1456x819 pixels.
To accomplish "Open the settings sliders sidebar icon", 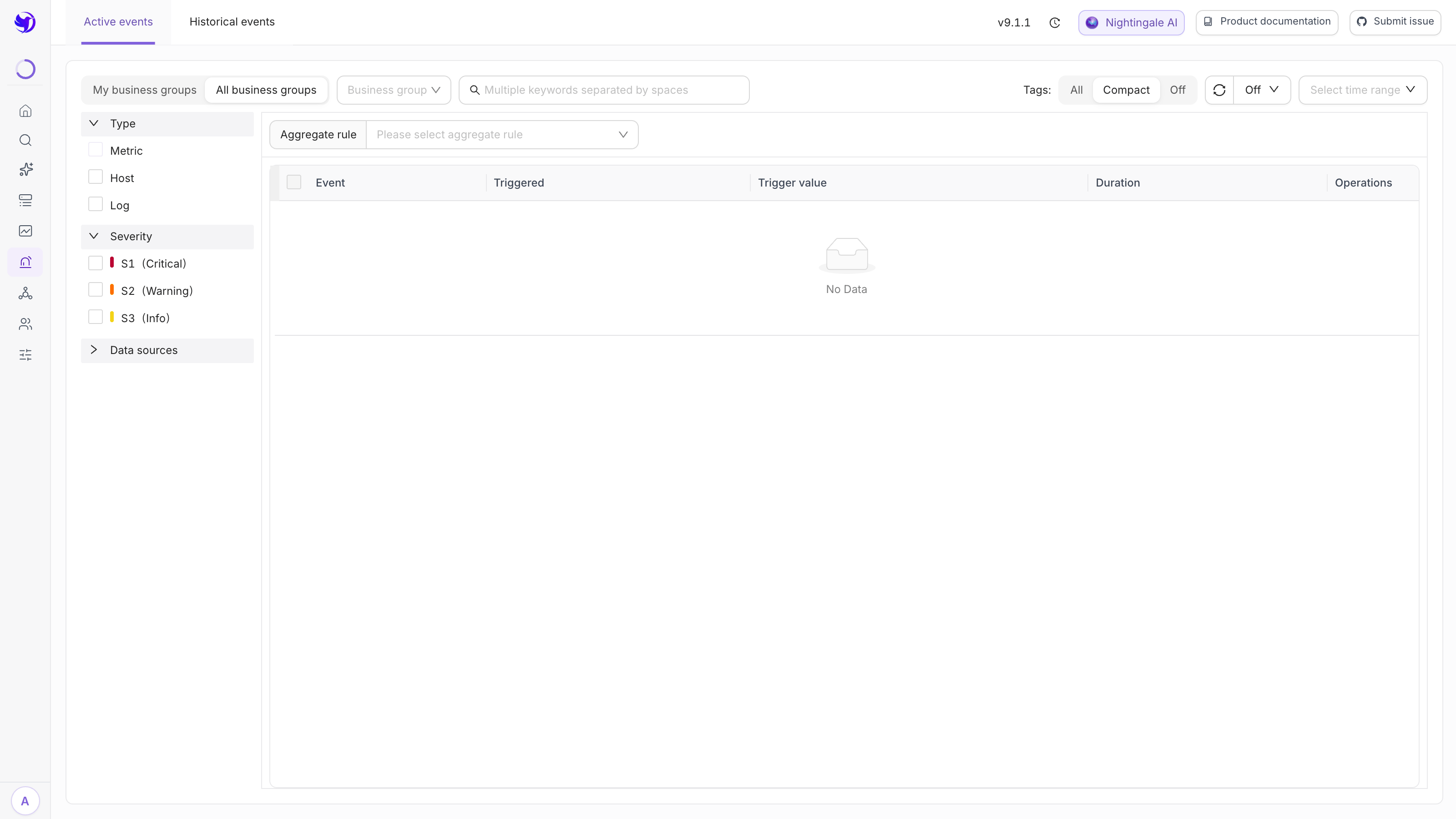I will click(25, 355).
